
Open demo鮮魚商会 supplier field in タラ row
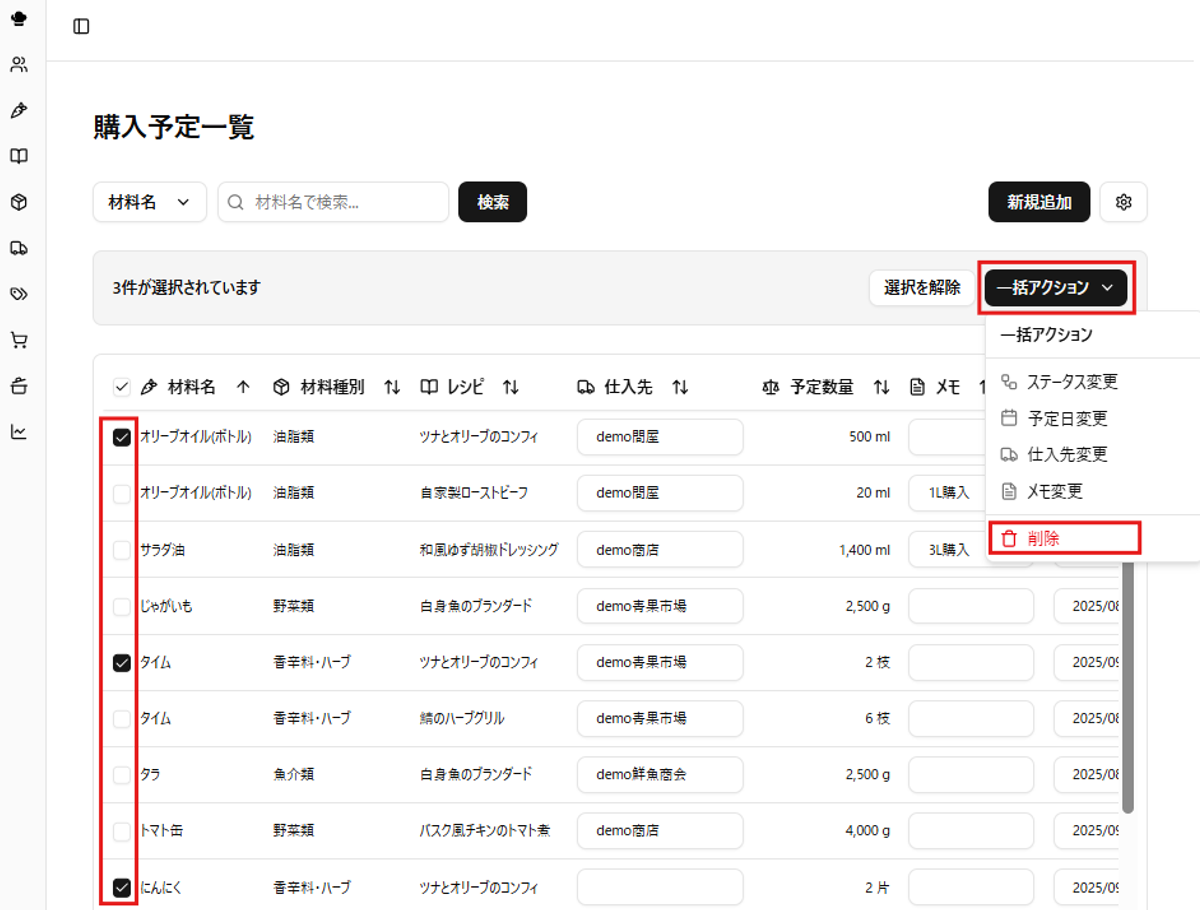click(660, 774)
